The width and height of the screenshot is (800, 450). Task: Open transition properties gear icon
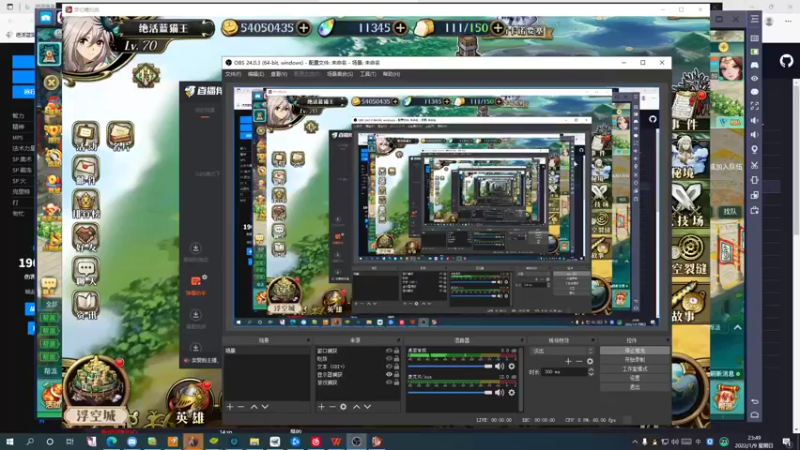(590, 361)
